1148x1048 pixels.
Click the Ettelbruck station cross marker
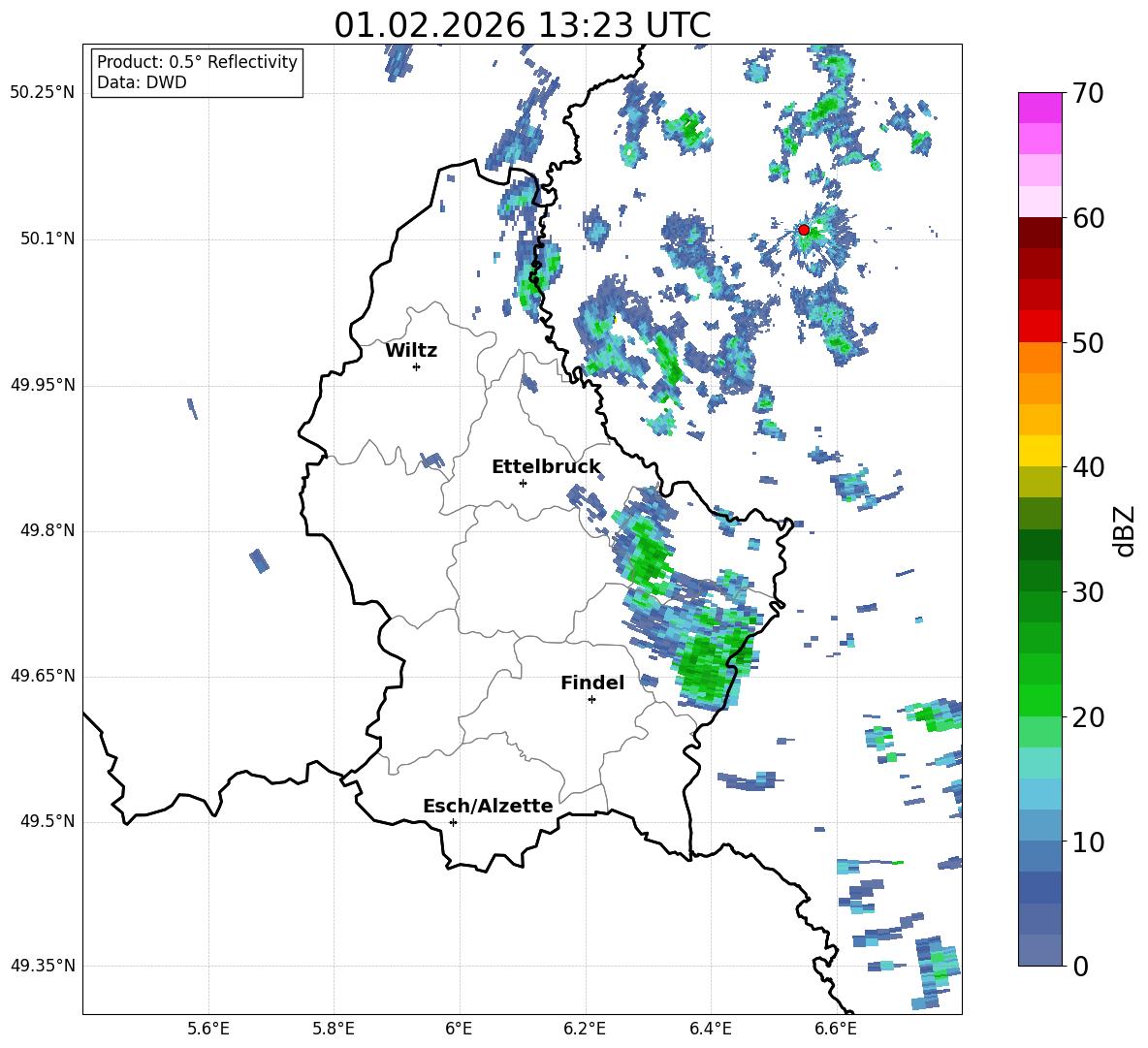tap(523, 483)
